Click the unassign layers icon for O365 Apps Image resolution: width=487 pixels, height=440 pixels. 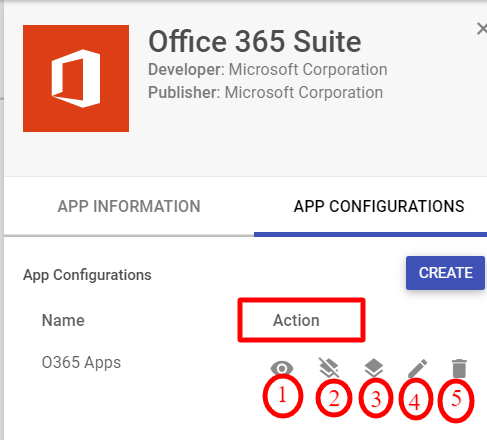329,368
